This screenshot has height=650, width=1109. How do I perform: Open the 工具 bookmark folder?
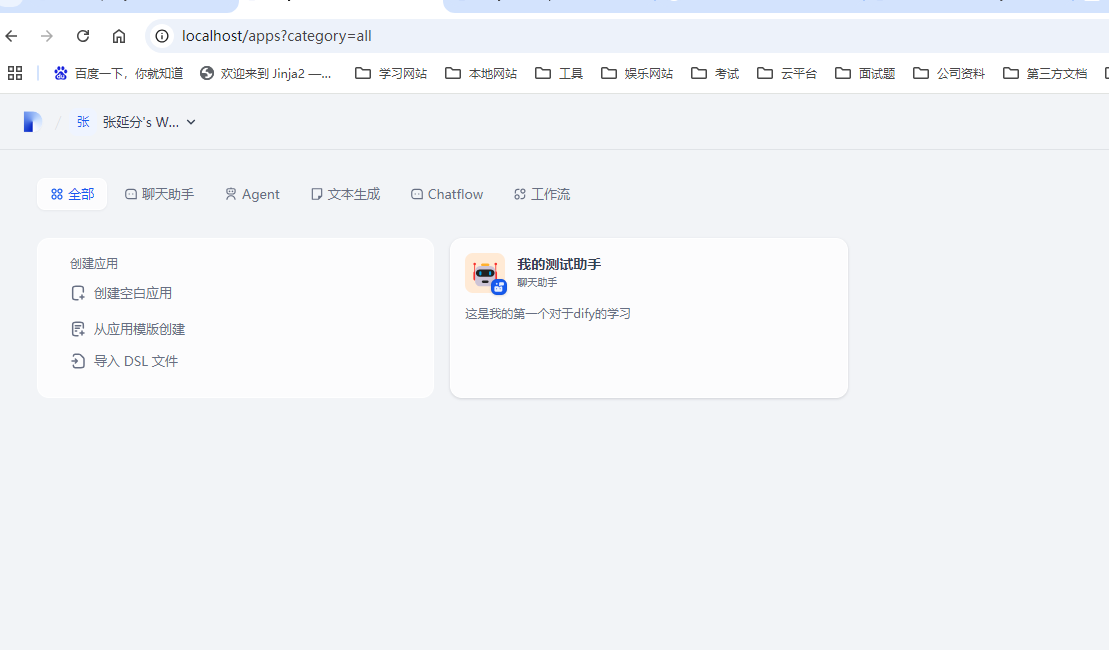[559, 74]
